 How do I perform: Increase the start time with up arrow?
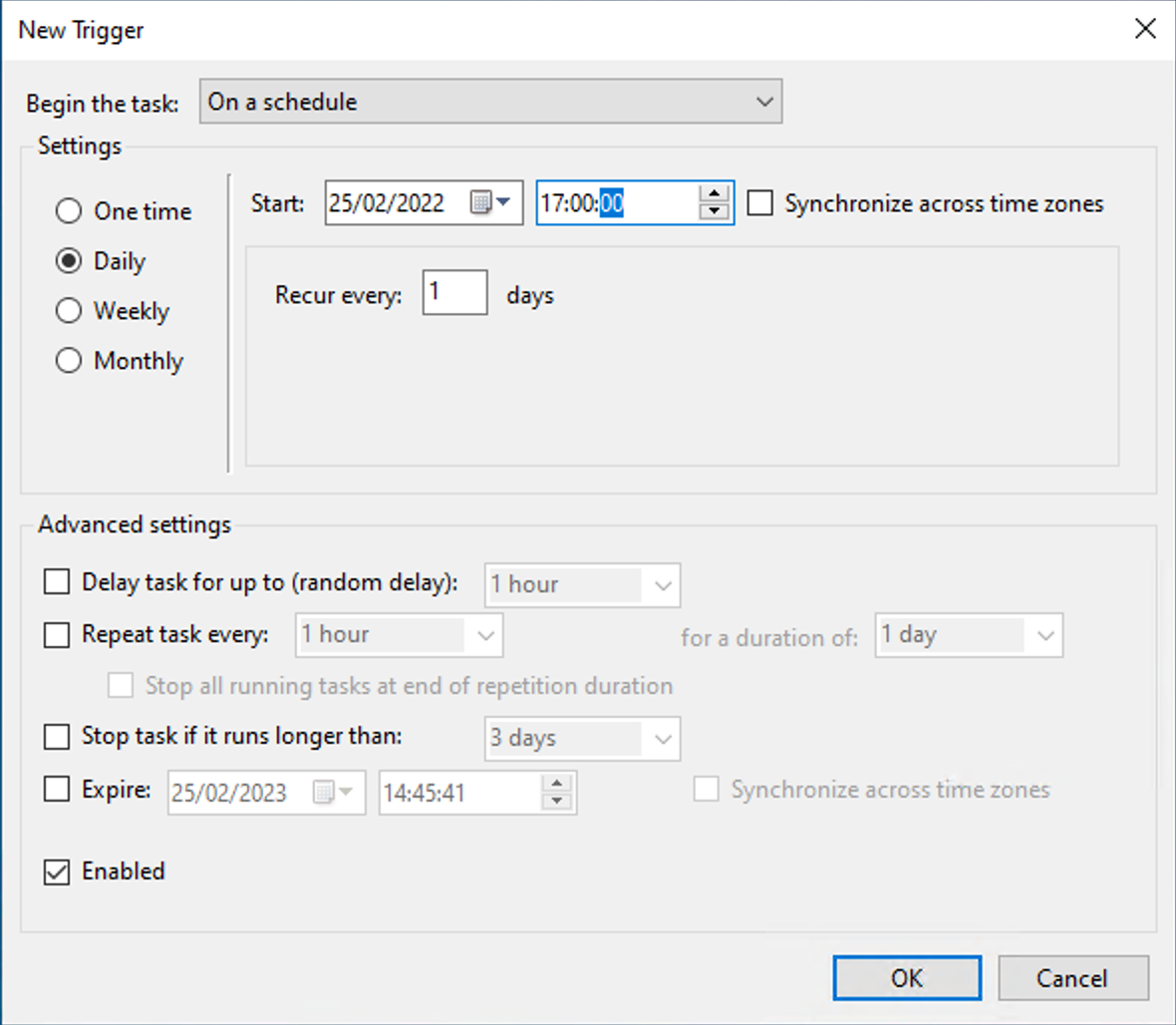(x=714, y=193)
